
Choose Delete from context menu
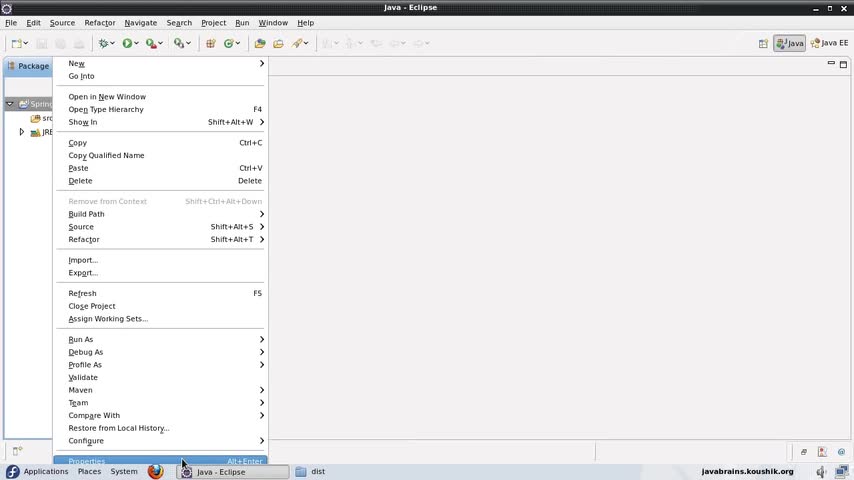pyautogui.click(x=160, y=181)
